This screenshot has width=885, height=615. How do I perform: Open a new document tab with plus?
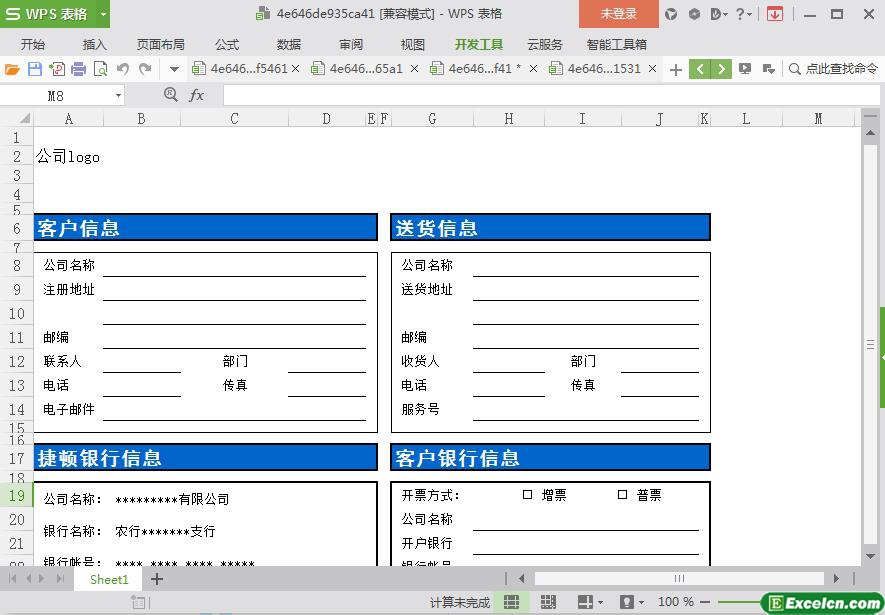click(676, 69)
